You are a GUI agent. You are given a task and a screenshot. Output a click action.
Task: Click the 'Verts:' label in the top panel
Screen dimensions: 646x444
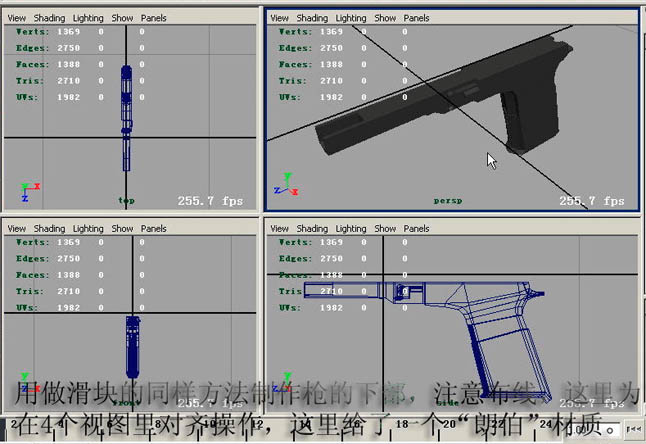coord(33,32)
